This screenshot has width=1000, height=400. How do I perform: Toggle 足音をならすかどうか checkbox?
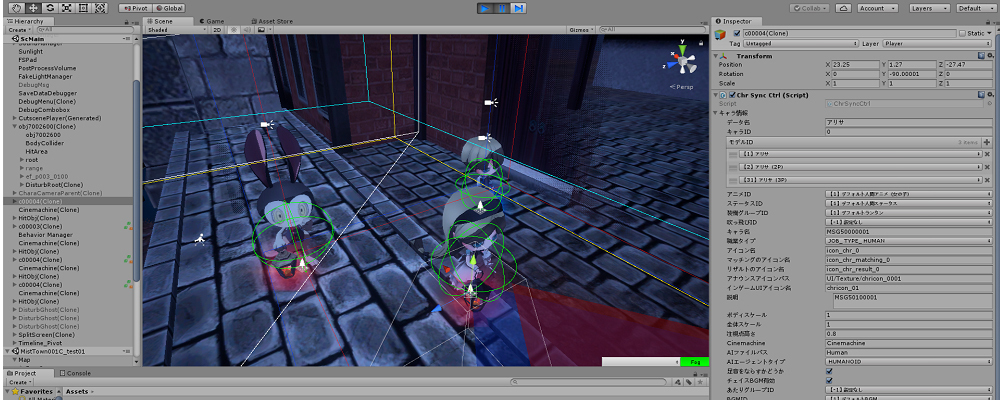click(828, 371)
